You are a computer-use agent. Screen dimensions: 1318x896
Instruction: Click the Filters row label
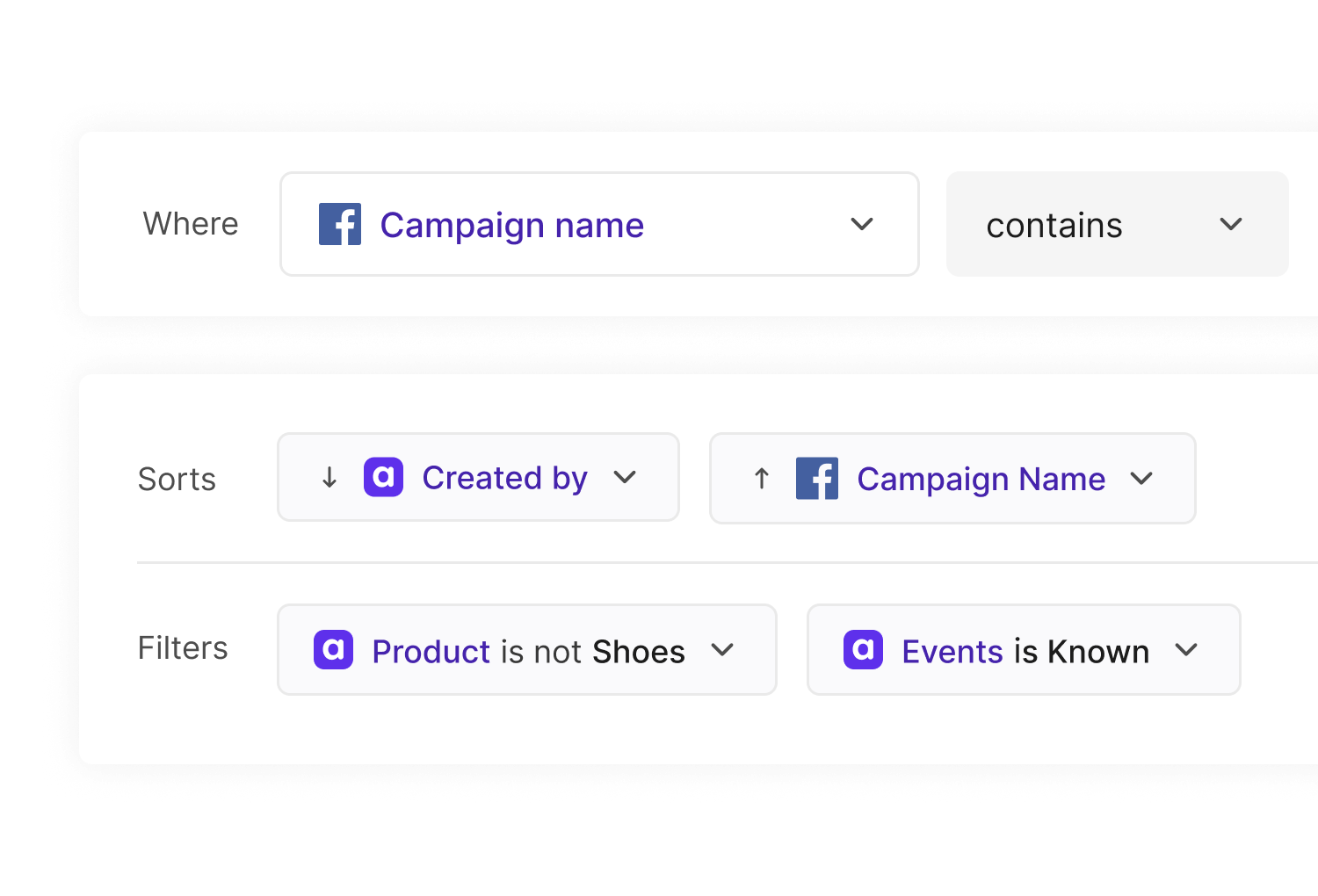click(183, 648)
